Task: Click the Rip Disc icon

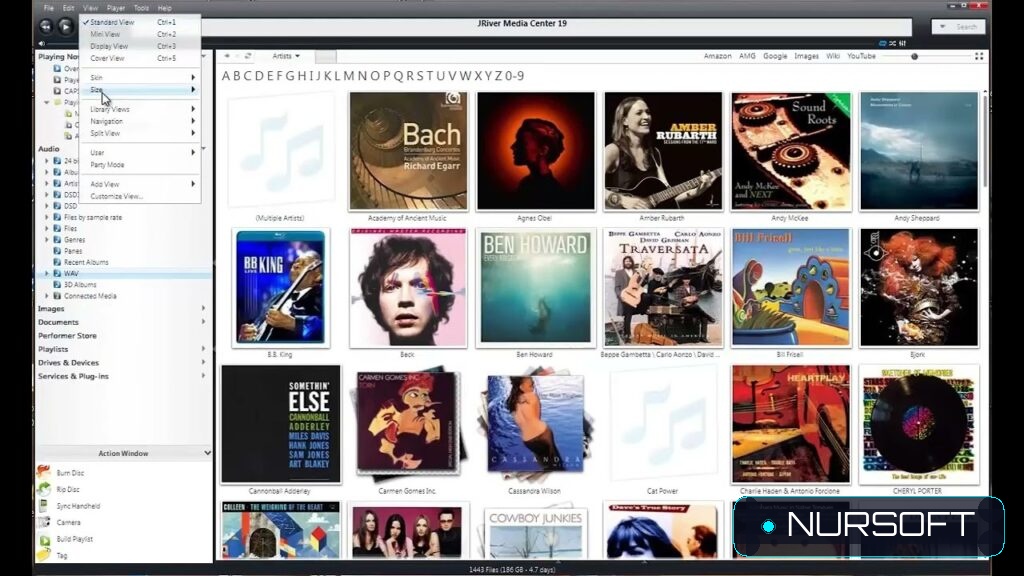Action: tap(44, 488)
